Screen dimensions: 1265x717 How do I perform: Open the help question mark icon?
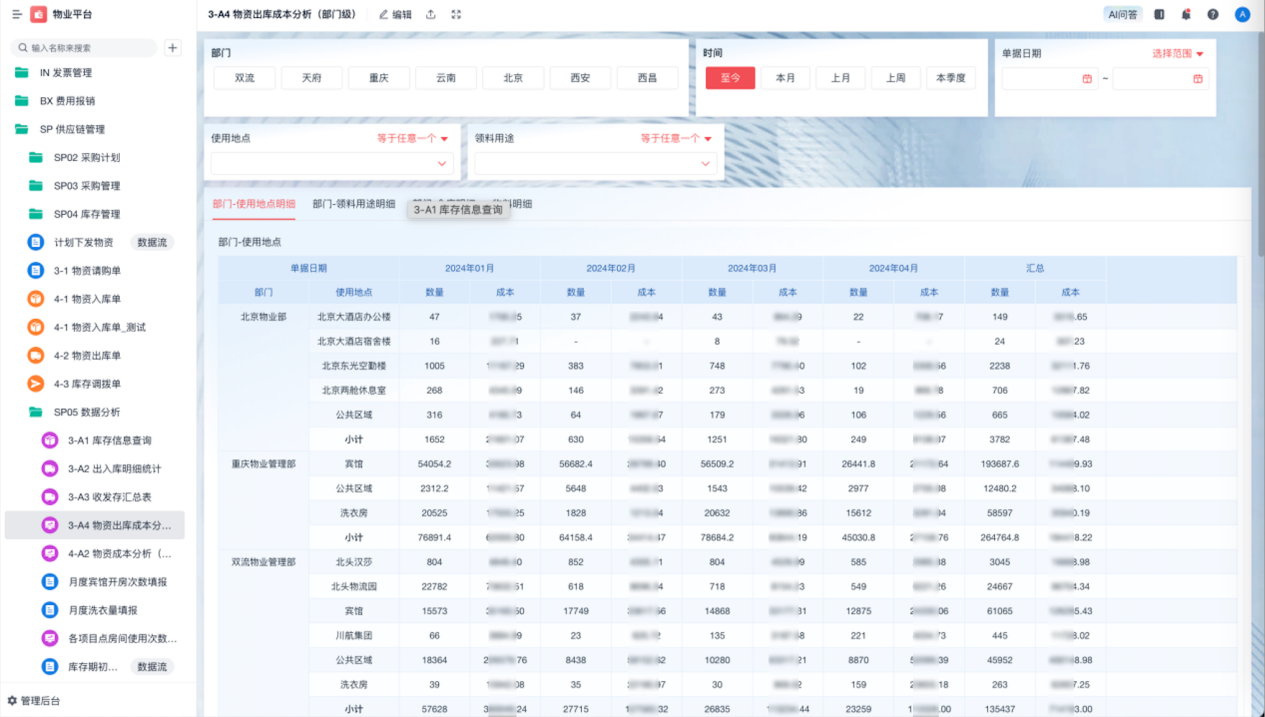point(1212,15)
